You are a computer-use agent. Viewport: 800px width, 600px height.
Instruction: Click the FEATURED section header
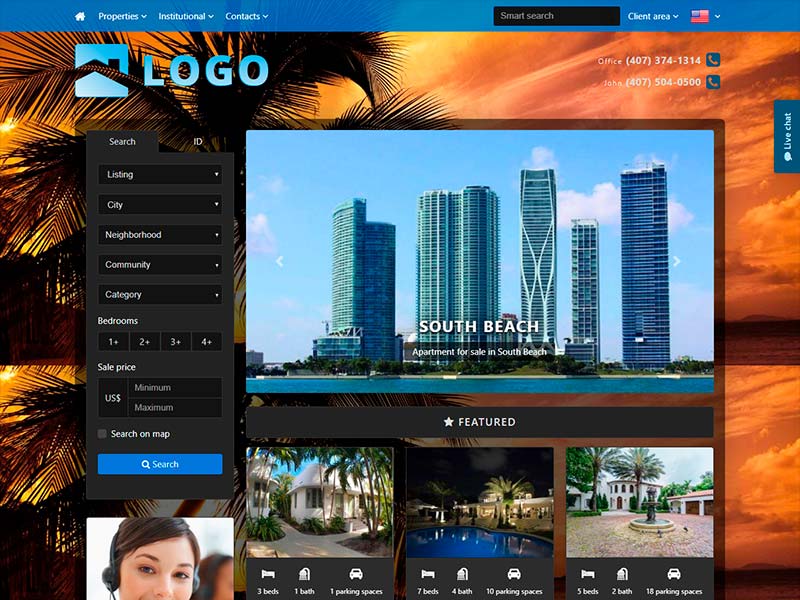coord(480,422)
